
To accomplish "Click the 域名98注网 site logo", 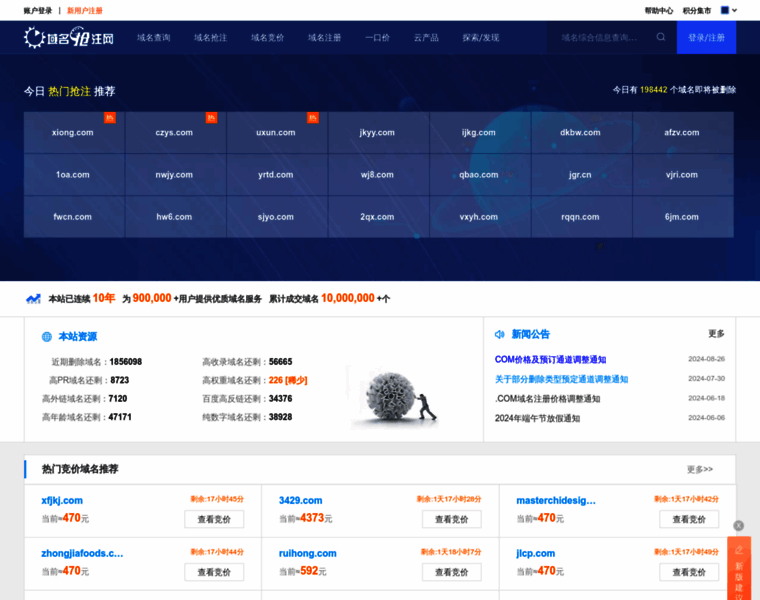I will pos(68,38).
